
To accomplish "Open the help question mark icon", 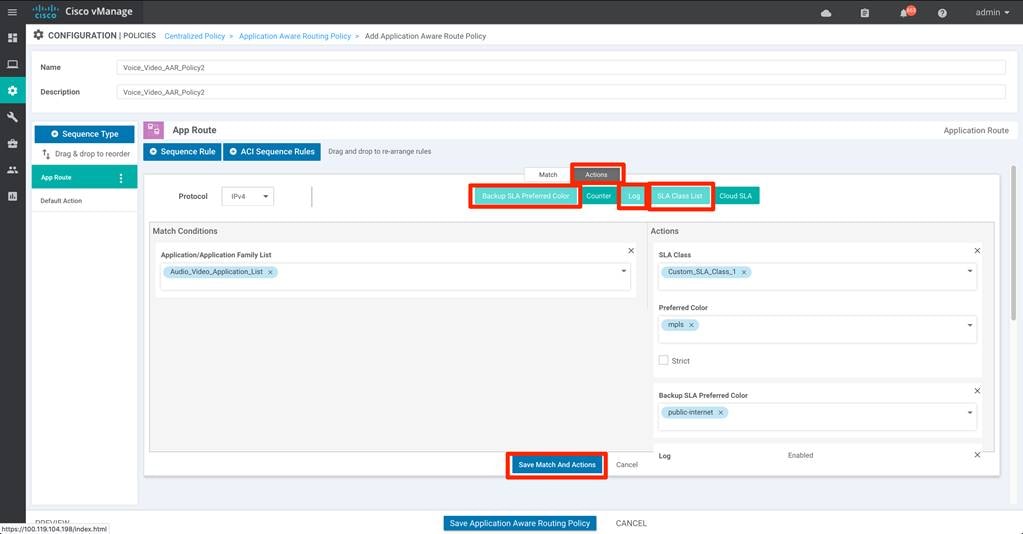I will [x=942, y=13].
